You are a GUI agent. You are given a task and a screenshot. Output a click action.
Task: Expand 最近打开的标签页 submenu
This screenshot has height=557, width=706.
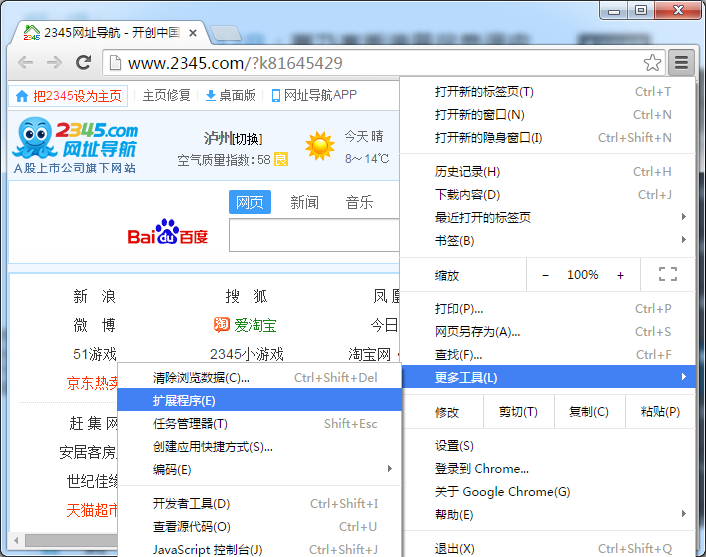click(548, 218)
